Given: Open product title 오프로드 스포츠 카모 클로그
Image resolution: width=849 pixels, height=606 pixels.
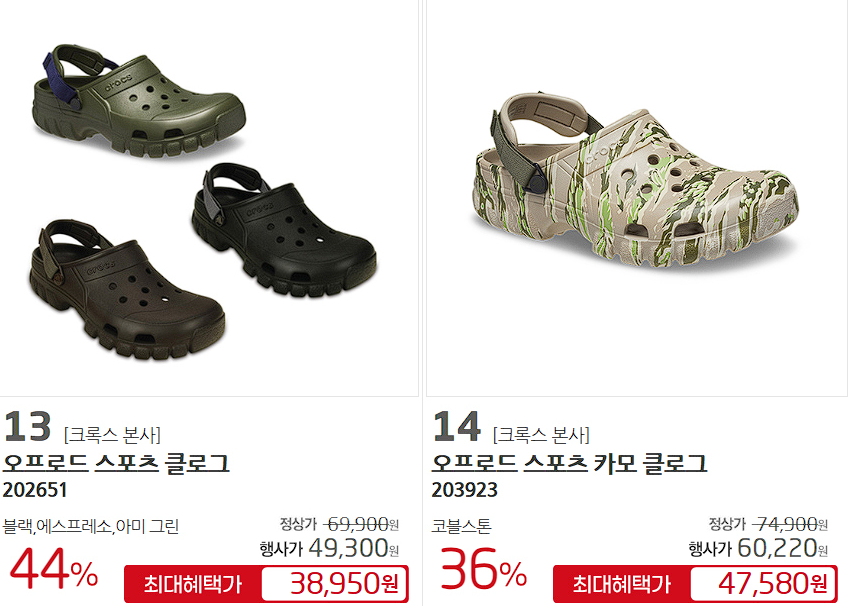Looking at the screenshot, I should pyautogui.click(x=569, y=463).
